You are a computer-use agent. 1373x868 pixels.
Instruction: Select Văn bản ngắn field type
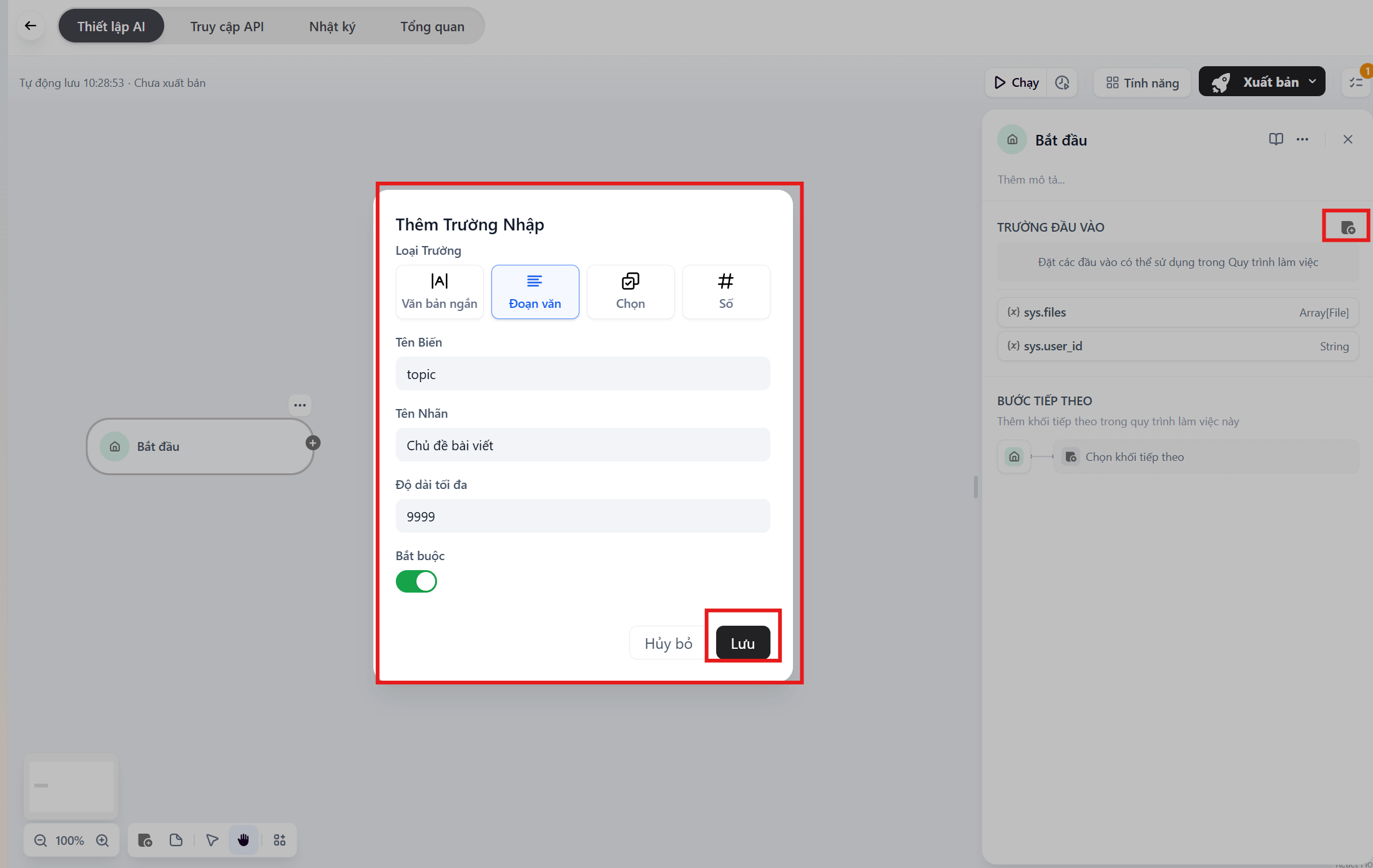[x=440, y=292]
